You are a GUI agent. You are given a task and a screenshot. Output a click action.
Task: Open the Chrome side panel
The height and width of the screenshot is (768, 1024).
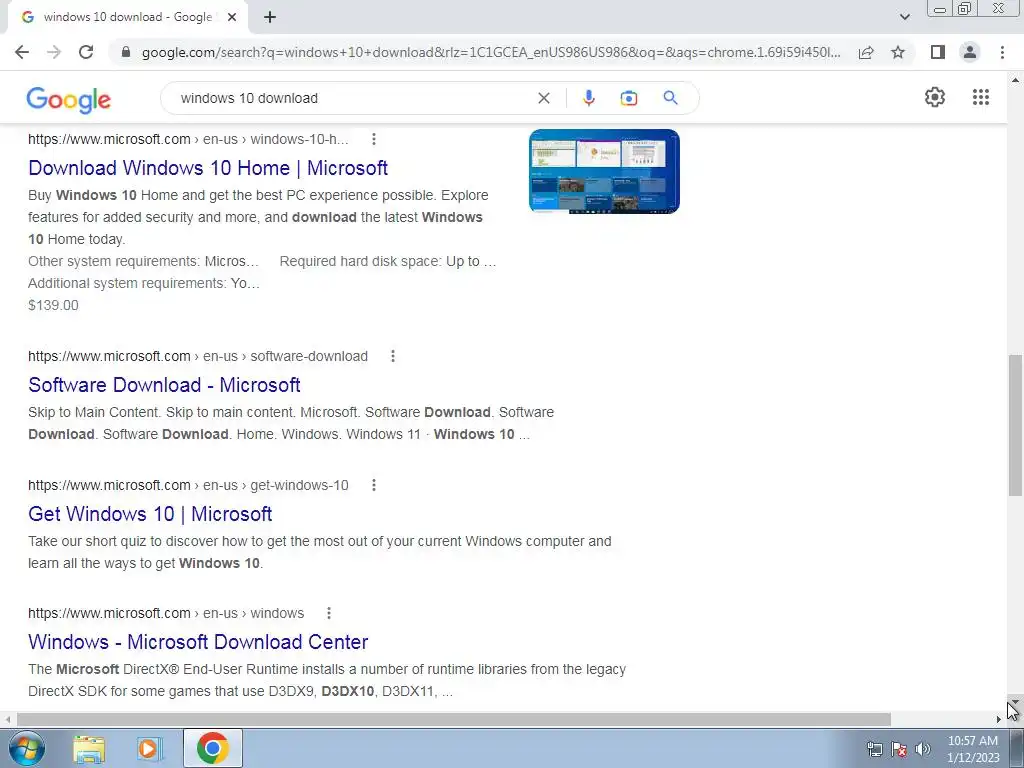938,52
